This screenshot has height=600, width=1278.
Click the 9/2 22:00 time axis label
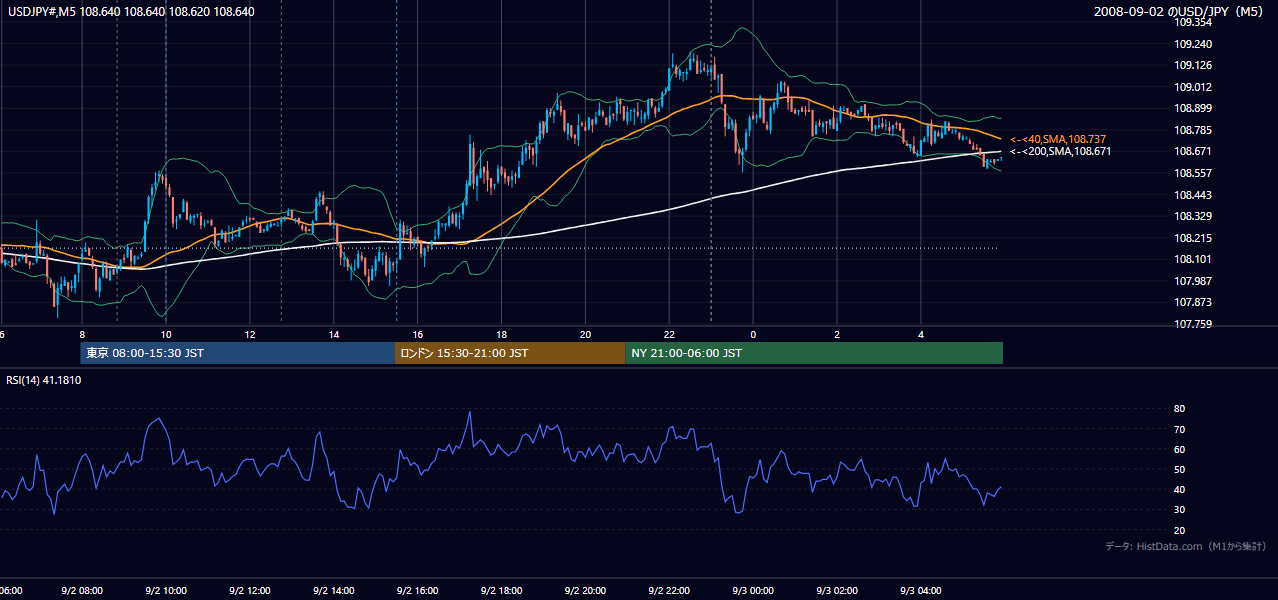click(x=669, y=591)
